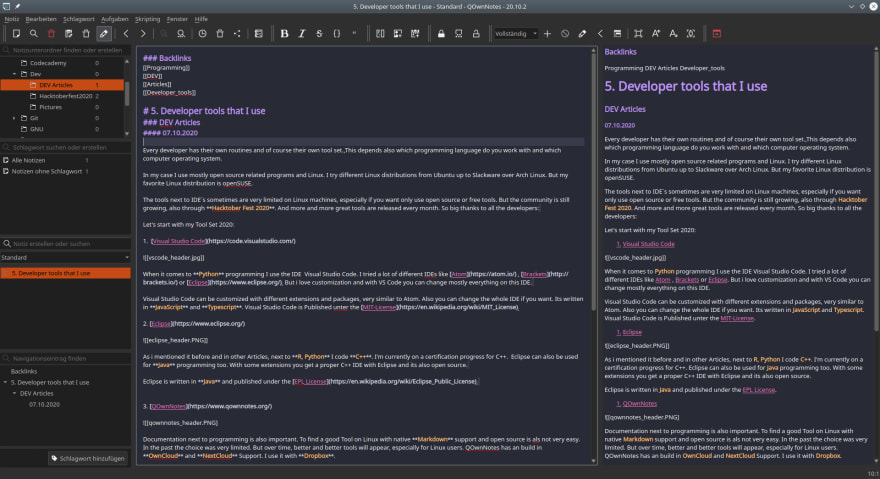880x479 pixels.
Task: Click the note subfolder search field
Action: coord(66,50)
